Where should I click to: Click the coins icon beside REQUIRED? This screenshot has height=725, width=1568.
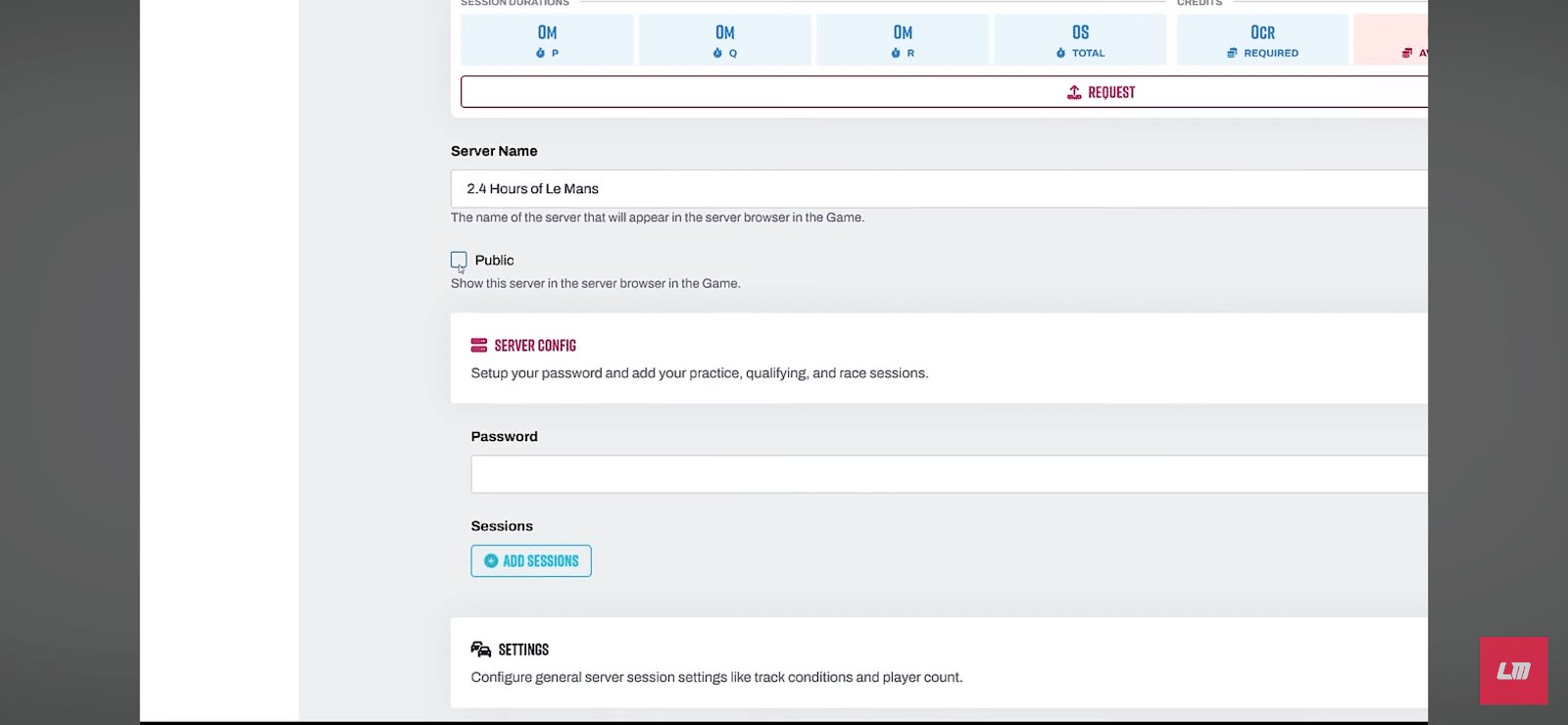1232,53
